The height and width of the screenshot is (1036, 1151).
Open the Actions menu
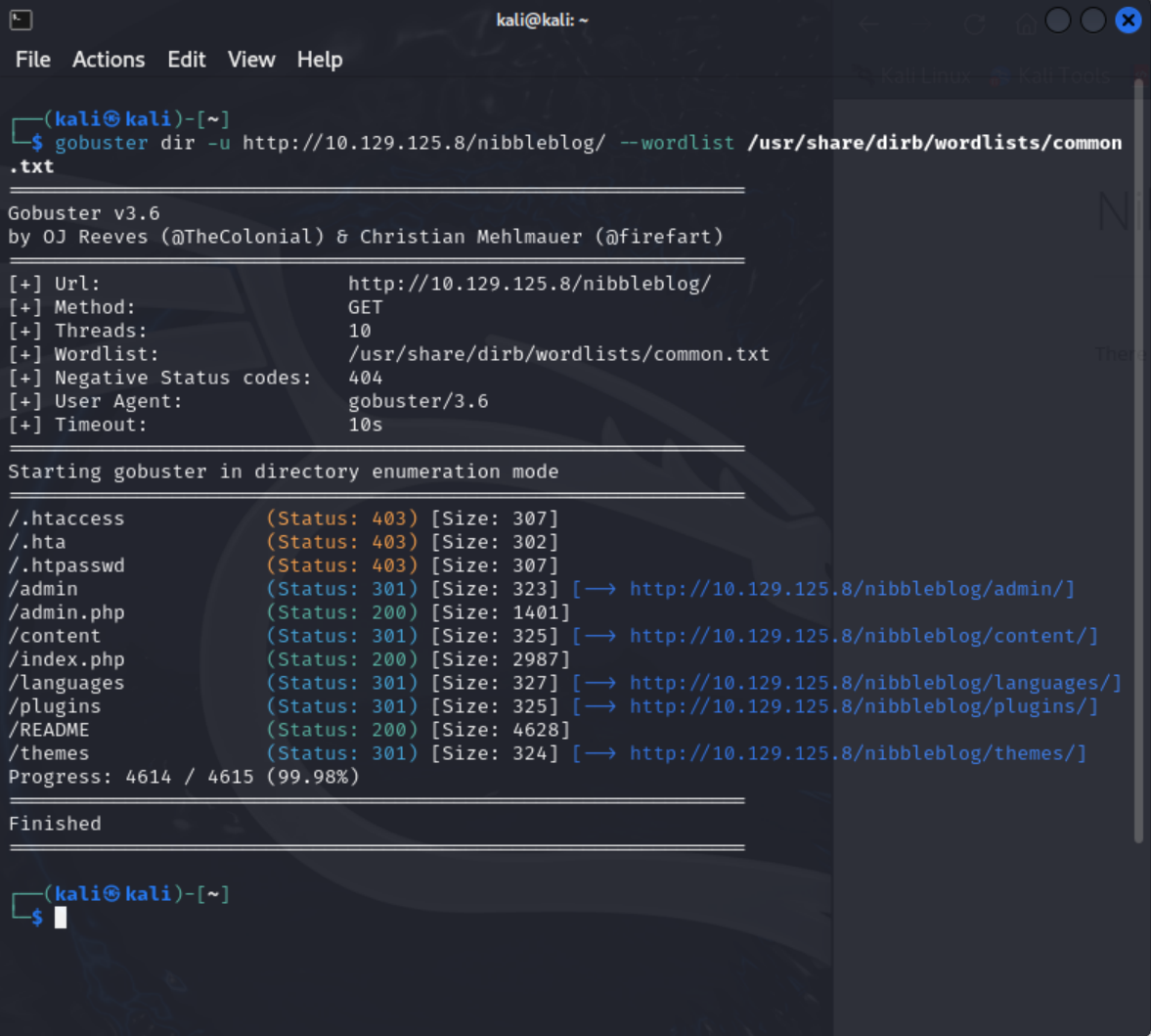pos(109,60)
